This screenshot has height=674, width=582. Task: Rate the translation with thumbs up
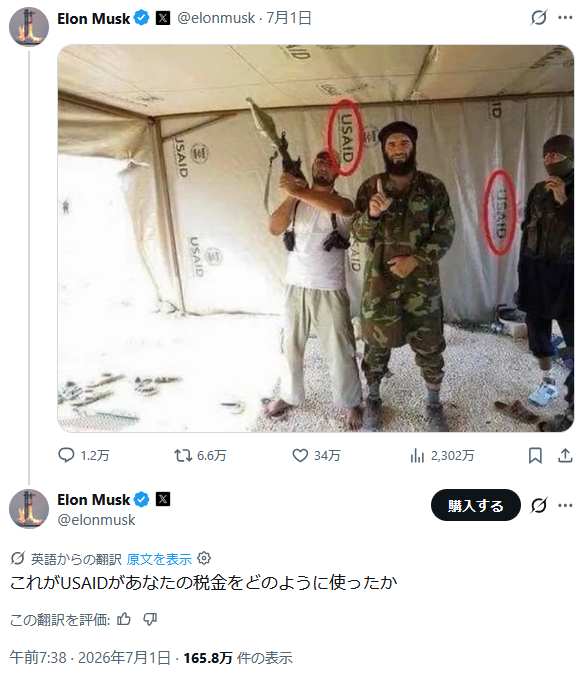coord(124,619)
